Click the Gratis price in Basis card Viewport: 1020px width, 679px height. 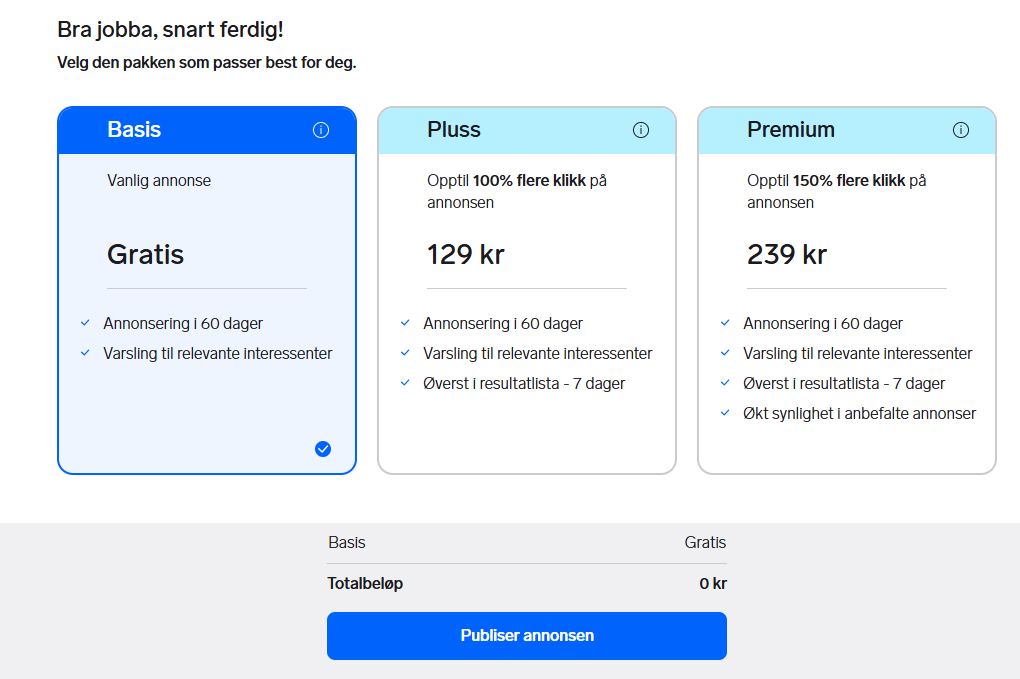click(146, 254)
